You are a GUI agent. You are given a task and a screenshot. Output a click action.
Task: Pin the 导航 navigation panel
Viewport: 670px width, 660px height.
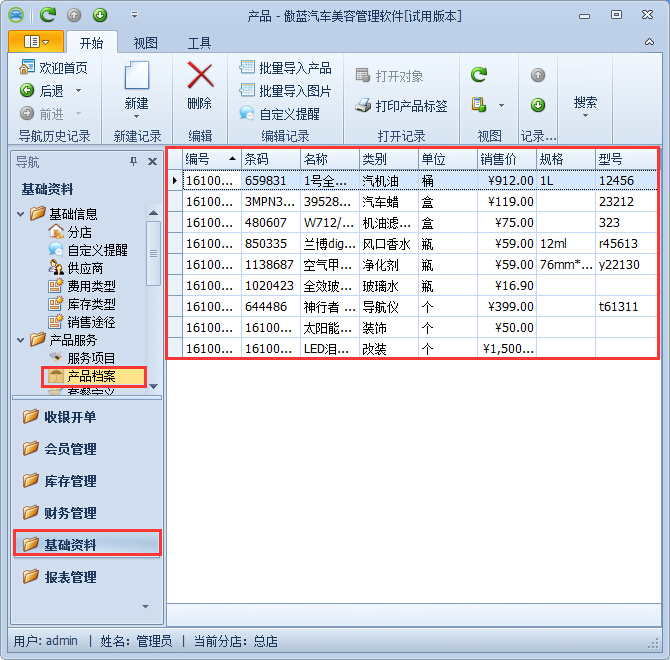click(134, 162)
